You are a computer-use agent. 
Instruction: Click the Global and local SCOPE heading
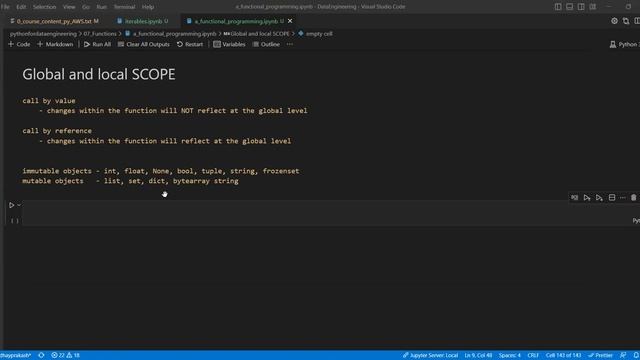(99, 74)
